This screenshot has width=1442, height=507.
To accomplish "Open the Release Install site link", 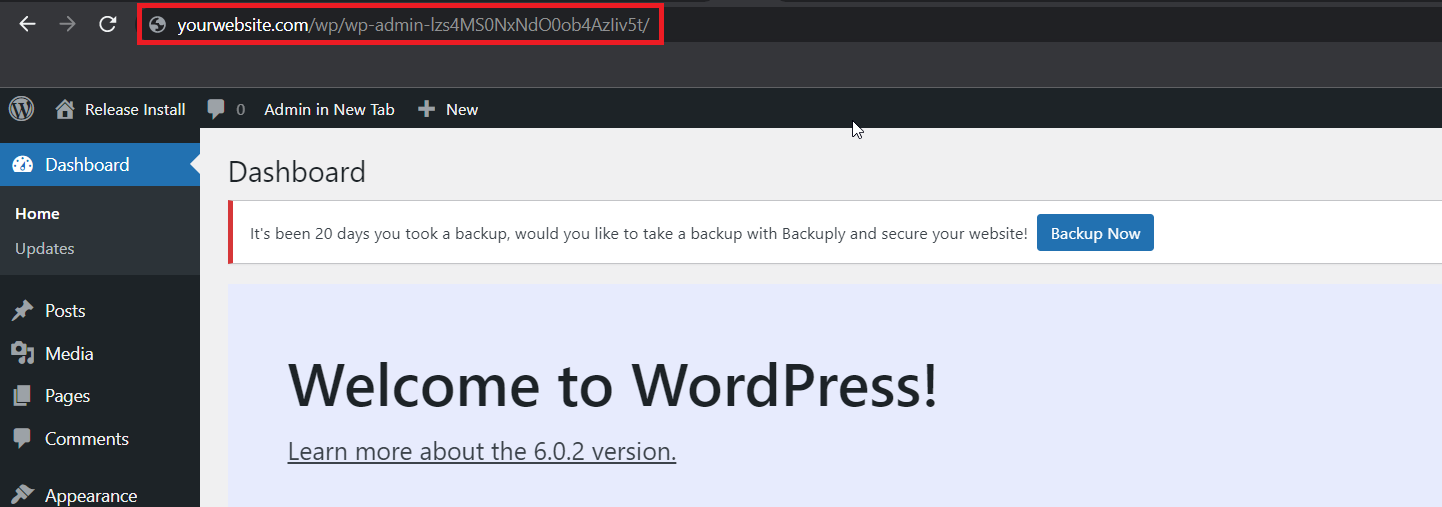I will pos(135,109).
